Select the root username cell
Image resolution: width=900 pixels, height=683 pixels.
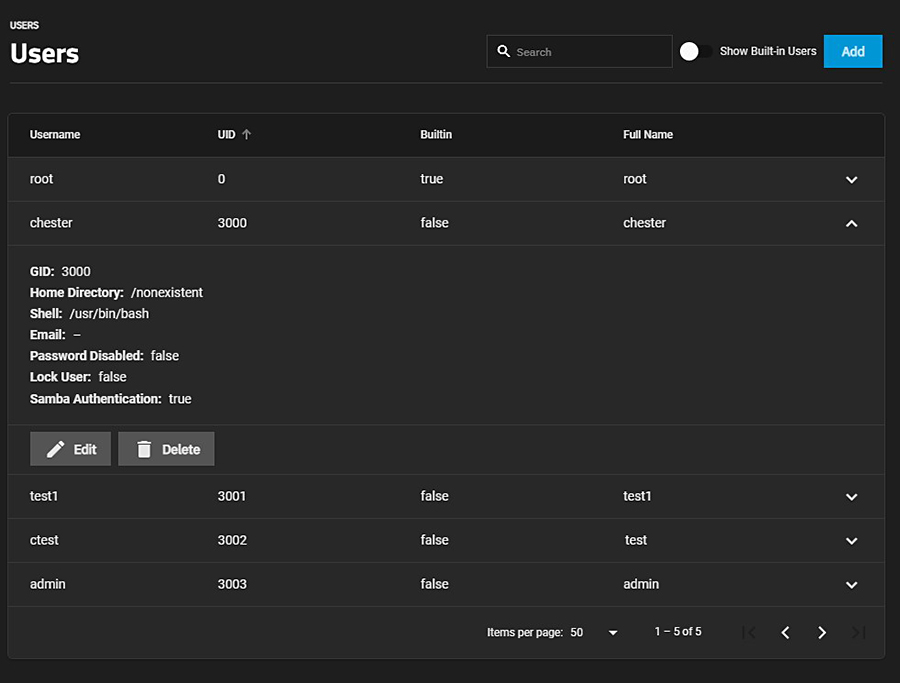pyautogui.click(x=41, y=179)
